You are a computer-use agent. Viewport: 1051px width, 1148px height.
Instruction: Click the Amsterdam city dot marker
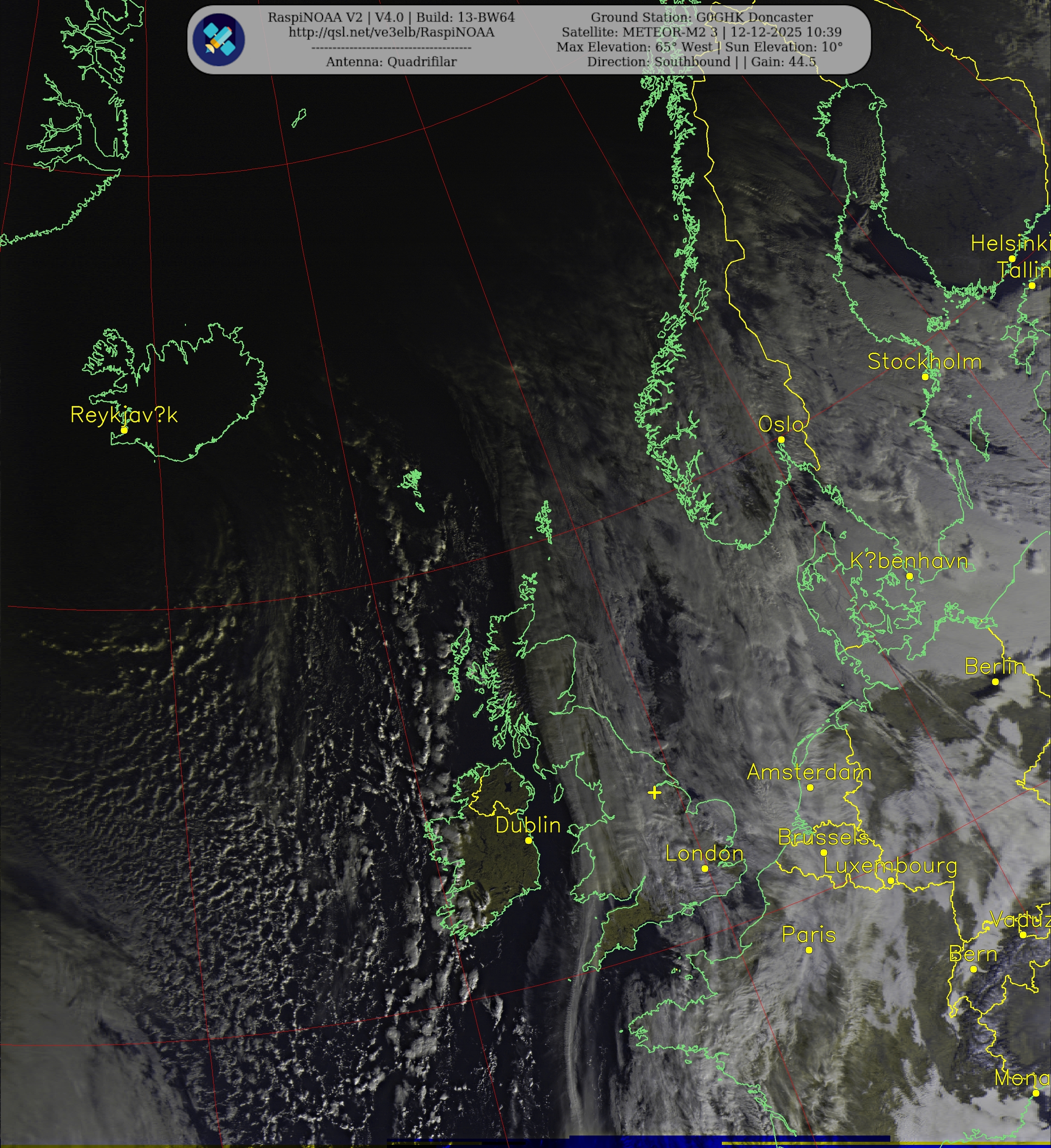(x=810, y=788)
